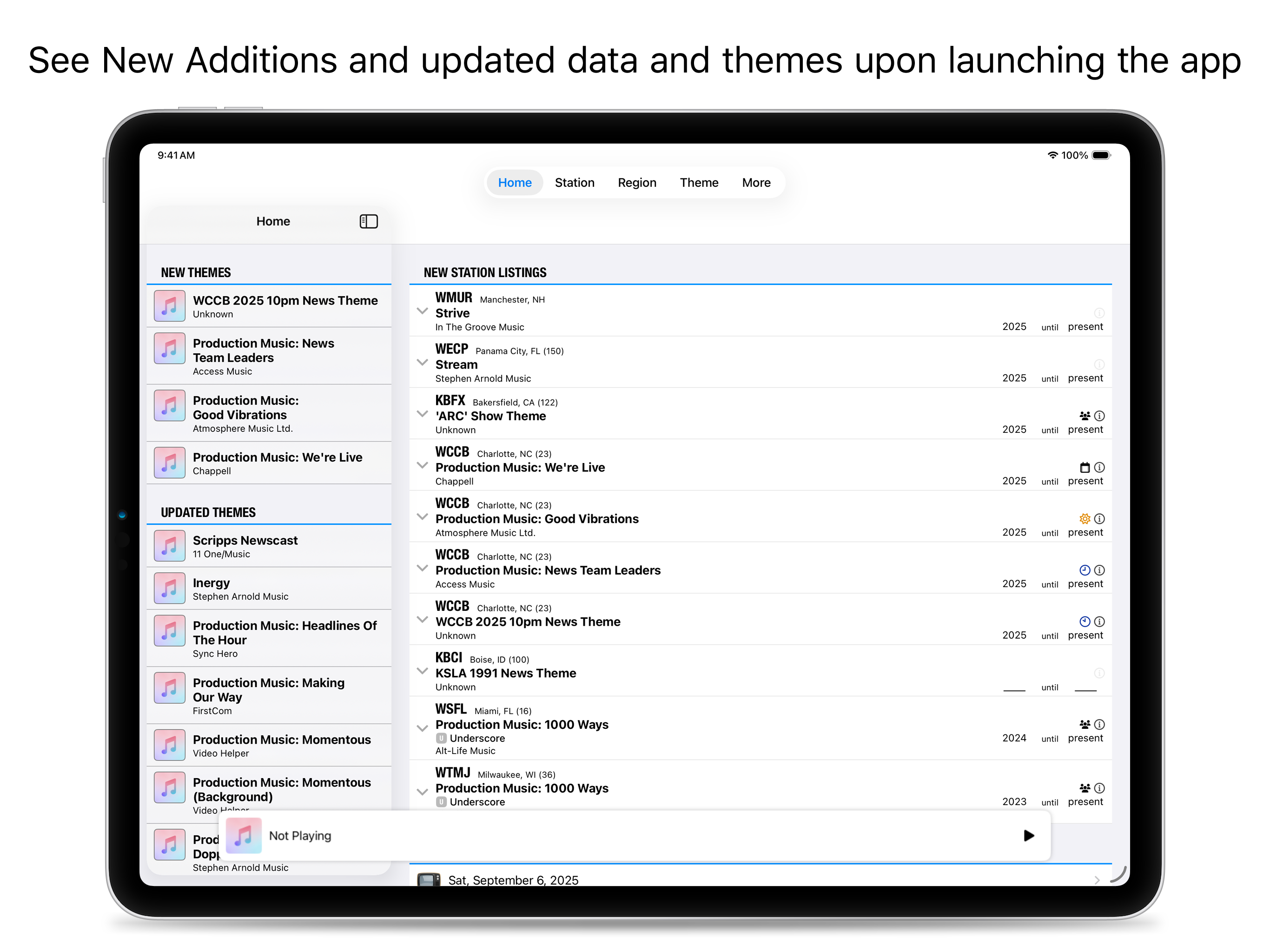Open info icon for WCCB 2025 10pm News row
The width and height of the screenshot is (1270, 952).
click(x=1099, y=621)
